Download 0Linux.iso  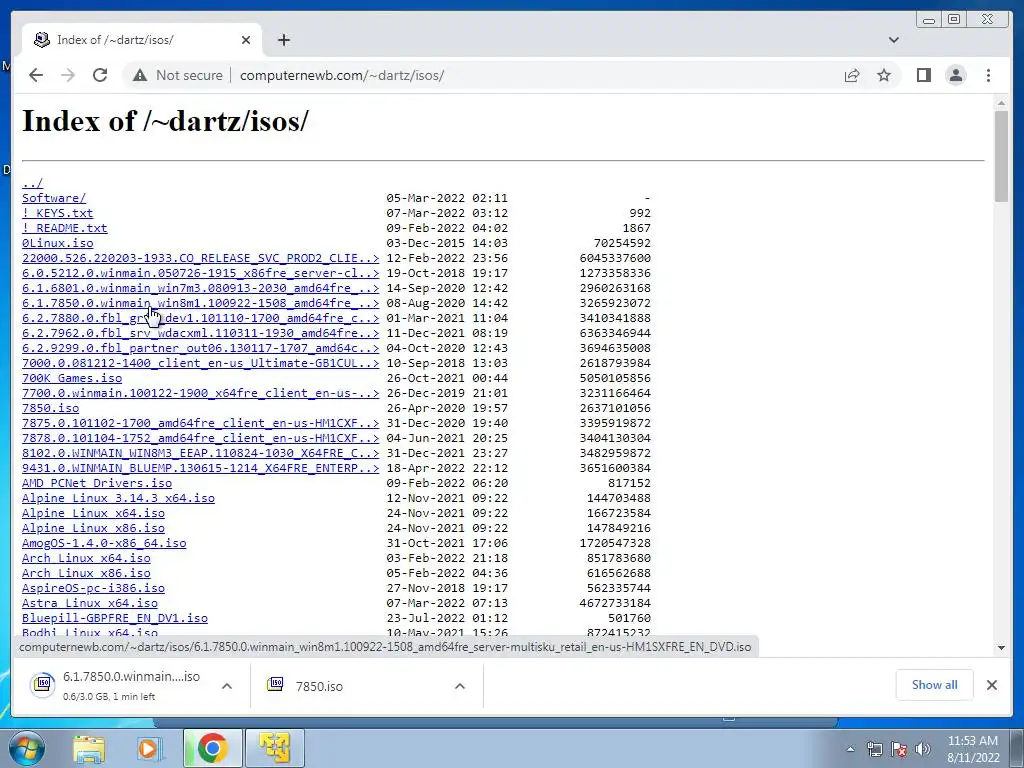[x=57, y=243]
